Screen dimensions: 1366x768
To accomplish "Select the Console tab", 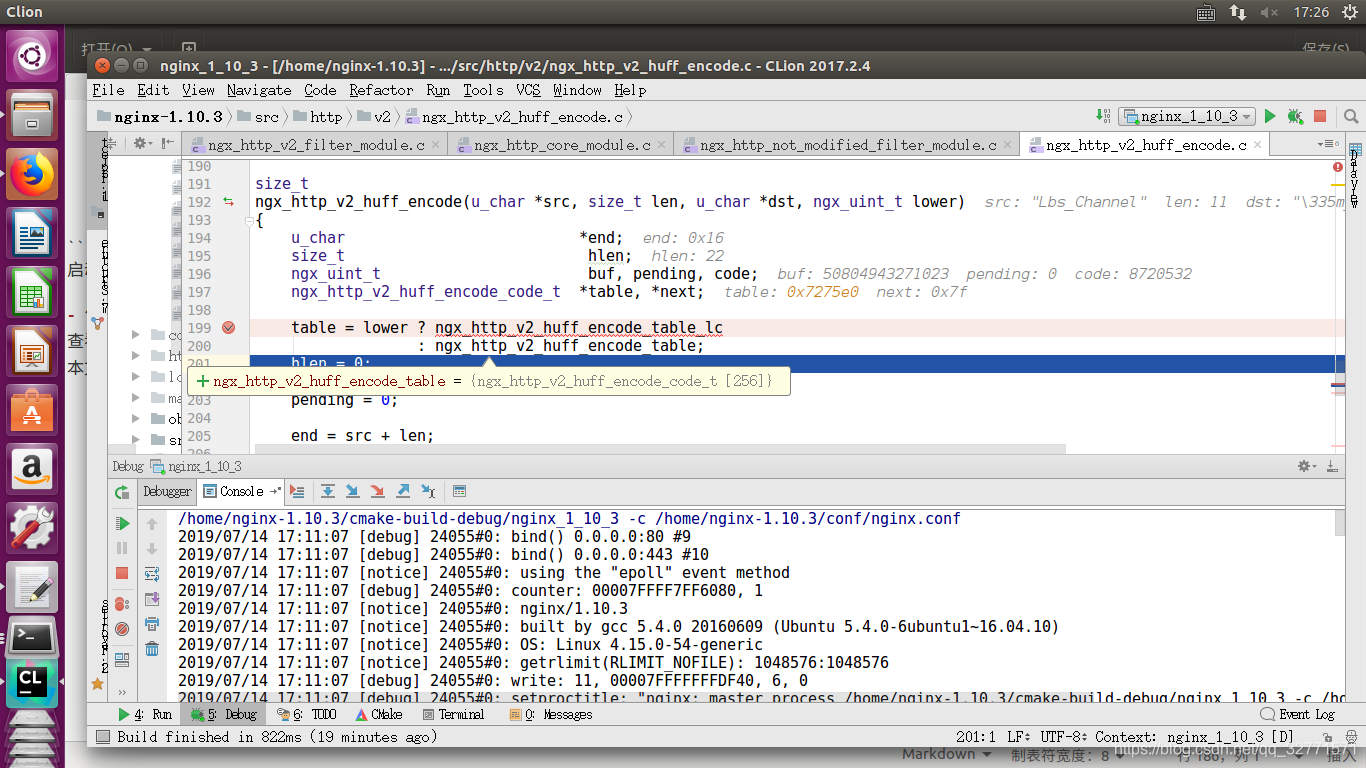I will pyautogui.click(x=241, y=491).
